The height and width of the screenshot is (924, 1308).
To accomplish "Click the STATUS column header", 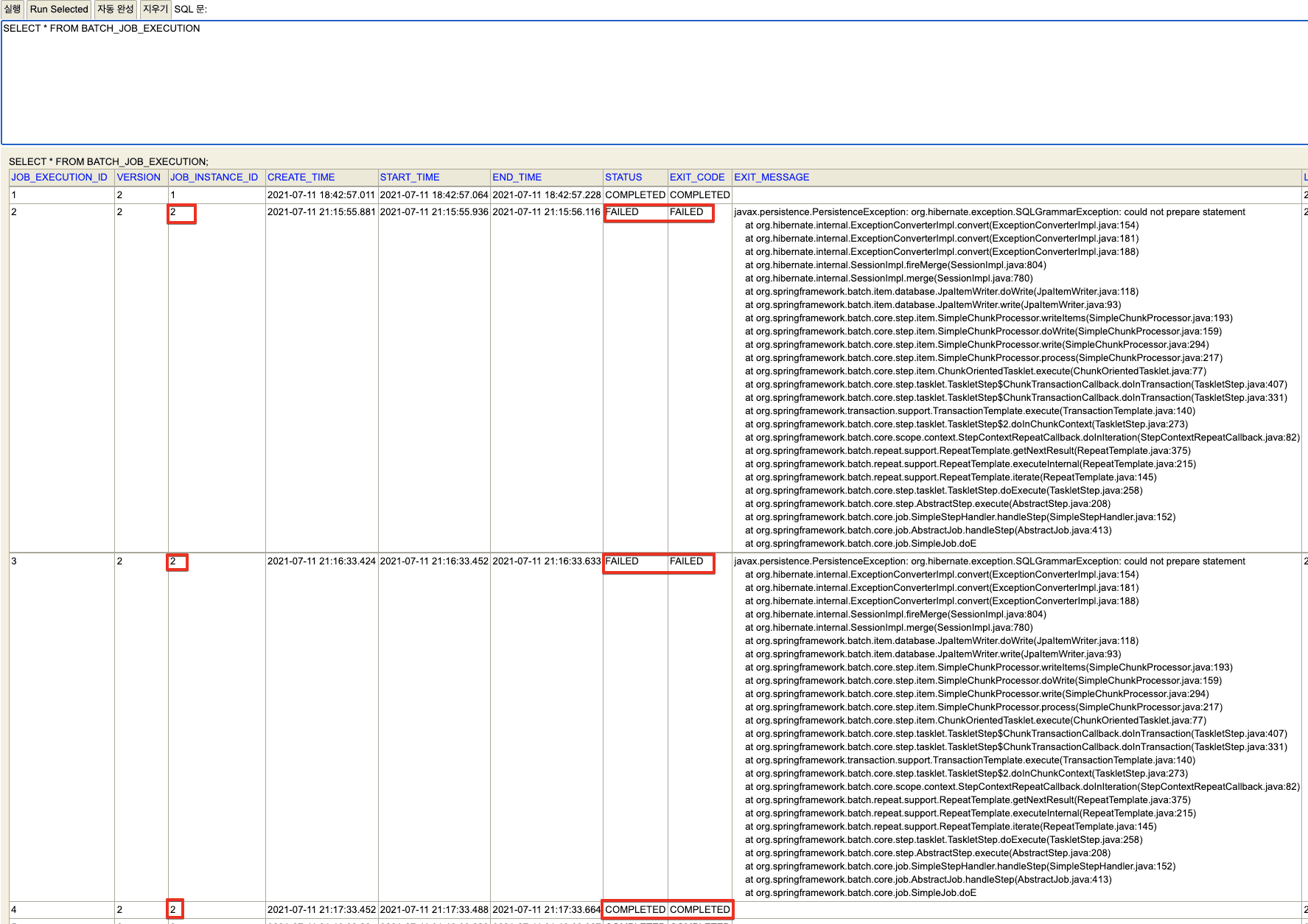I will pyautogui.click(x=623, y=178).
